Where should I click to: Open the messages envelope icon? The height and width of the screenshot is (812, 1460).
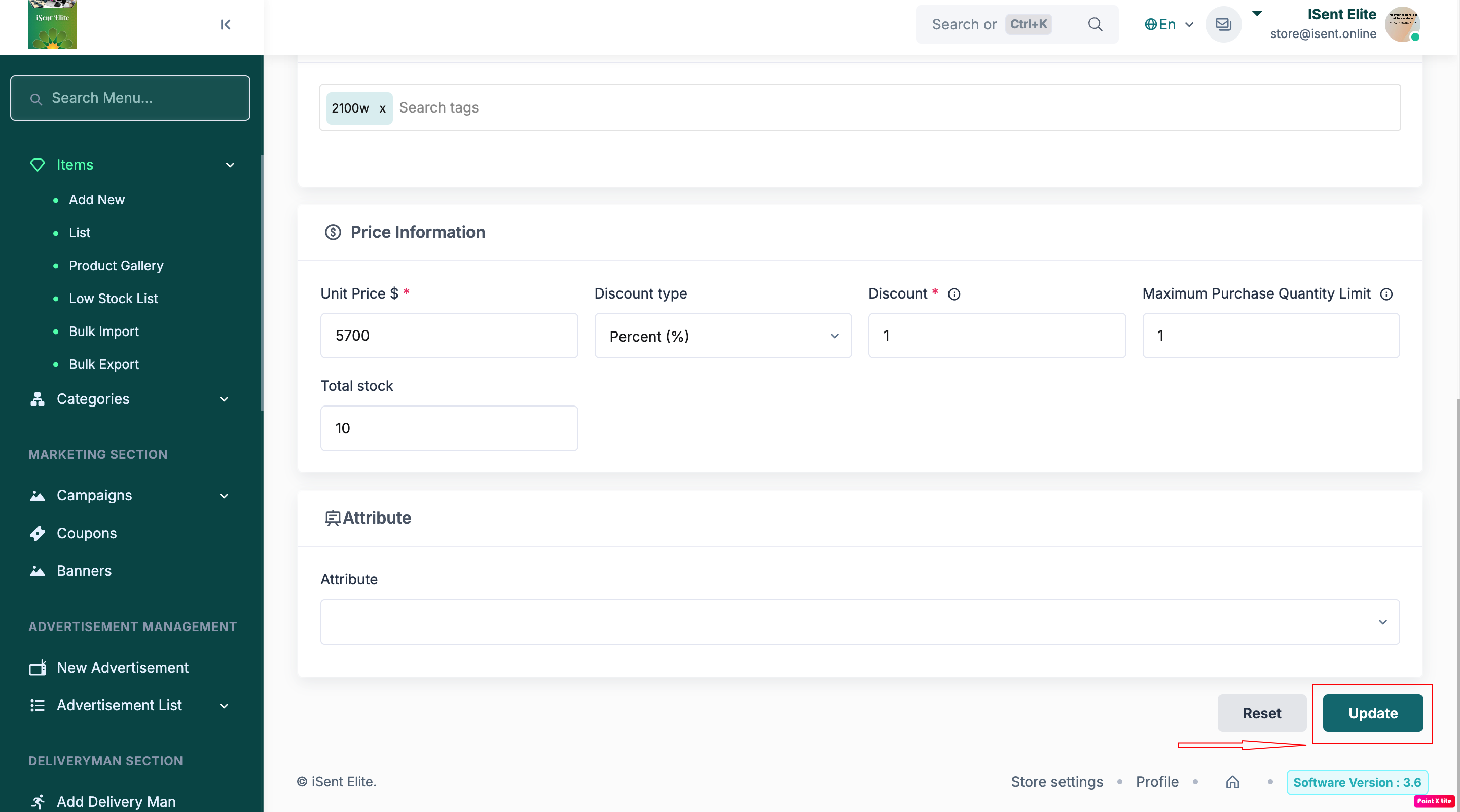pyautogui.click(x=1223, y=24)
